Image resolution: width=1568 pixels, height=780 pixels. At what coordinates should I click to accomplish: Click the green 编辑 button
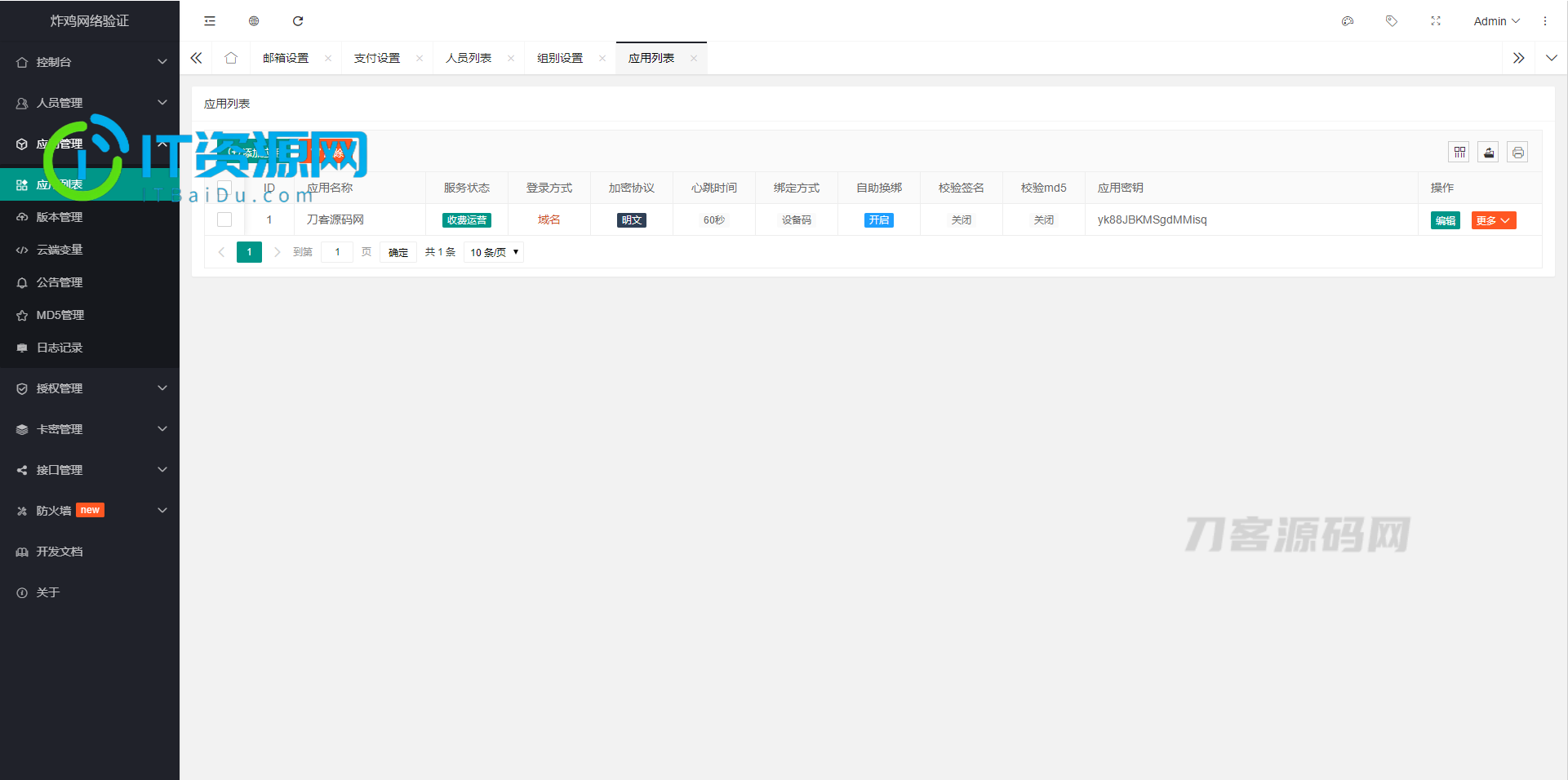point(1446,220)
